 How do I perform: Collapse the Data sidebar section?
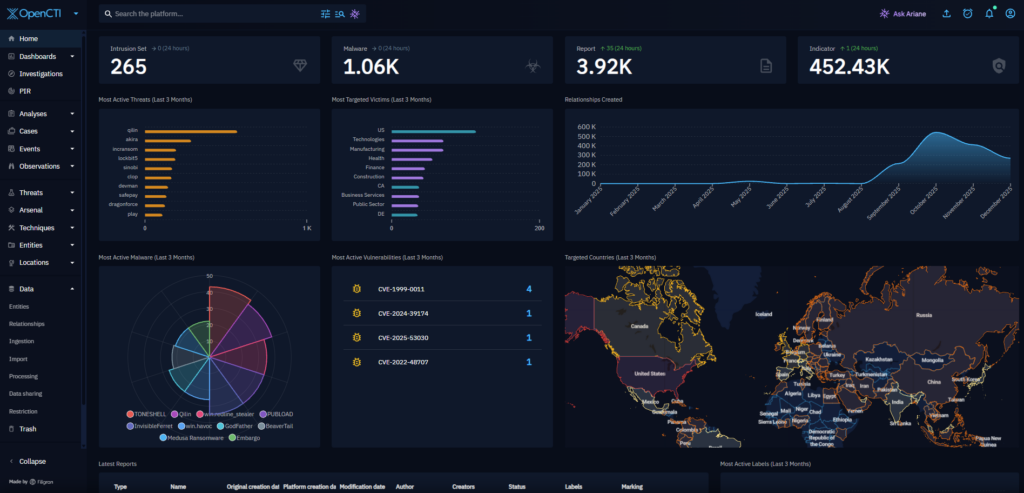72,289
